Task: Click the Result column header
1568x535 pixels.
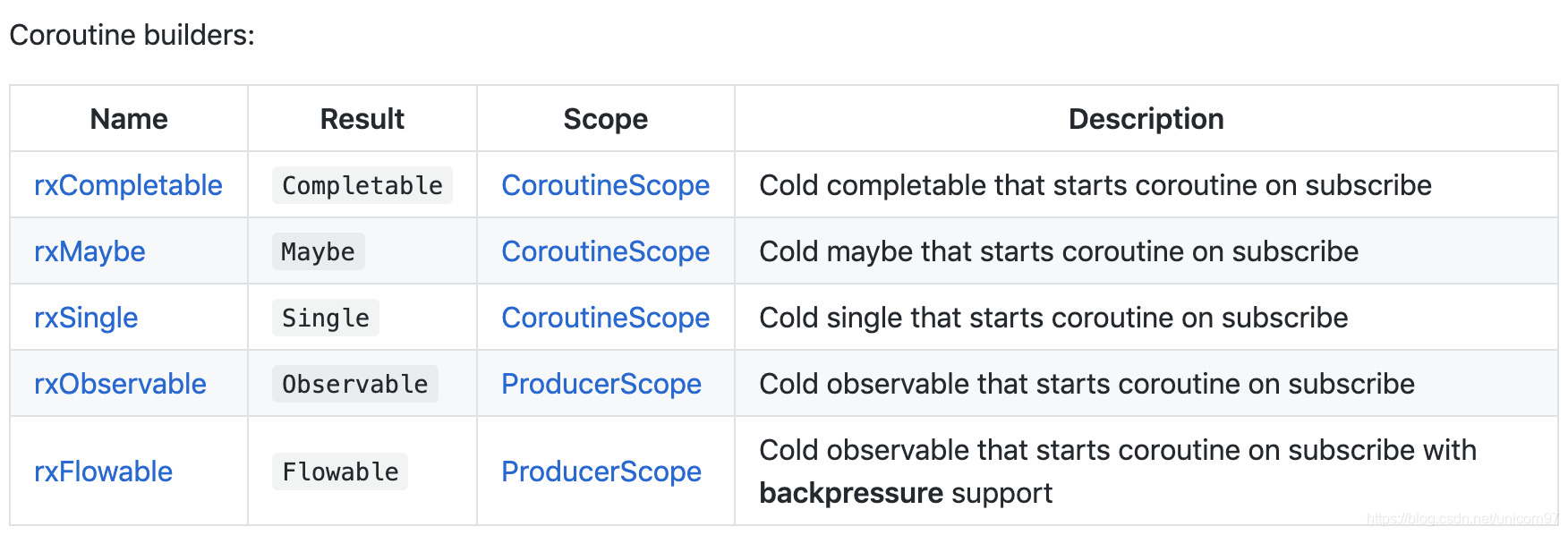Action: [362, 119]
